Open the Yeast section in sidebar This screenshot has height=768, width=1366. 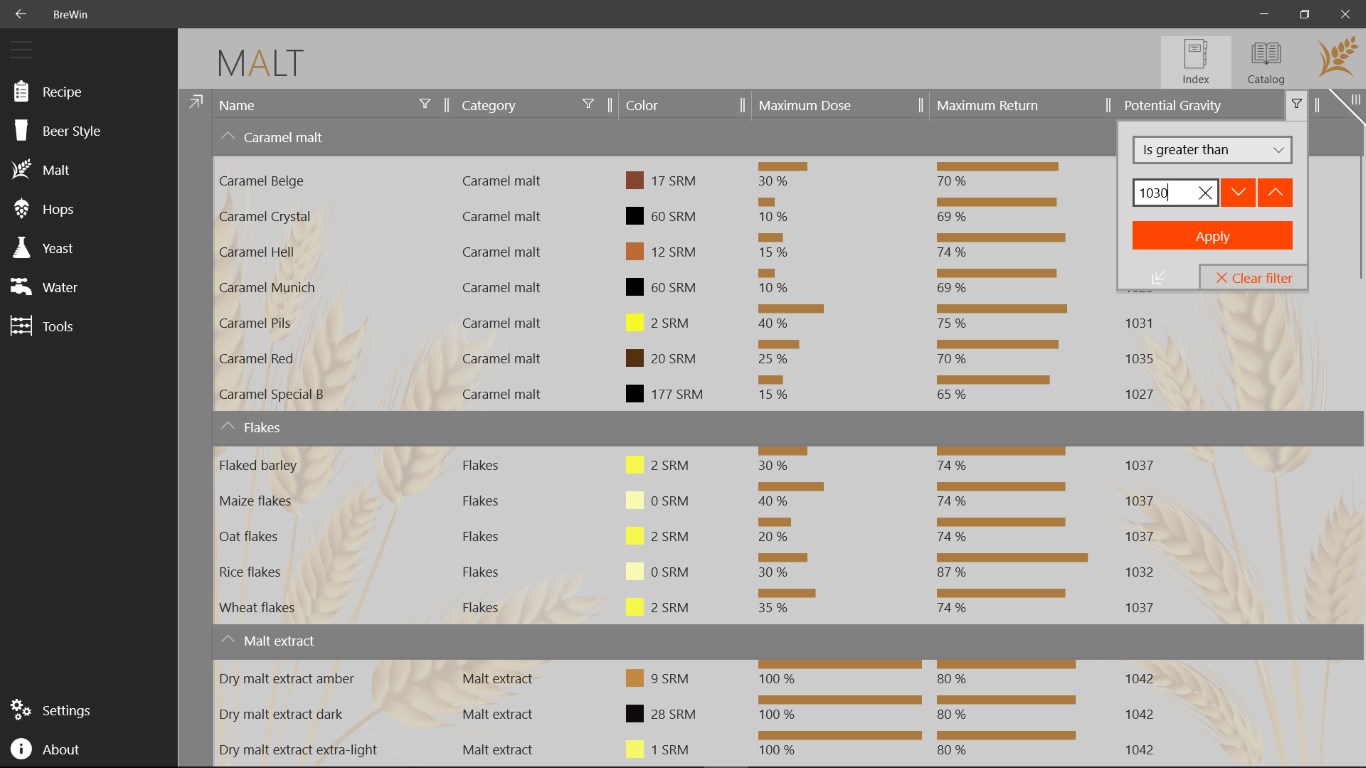click(x=57, y=248)
